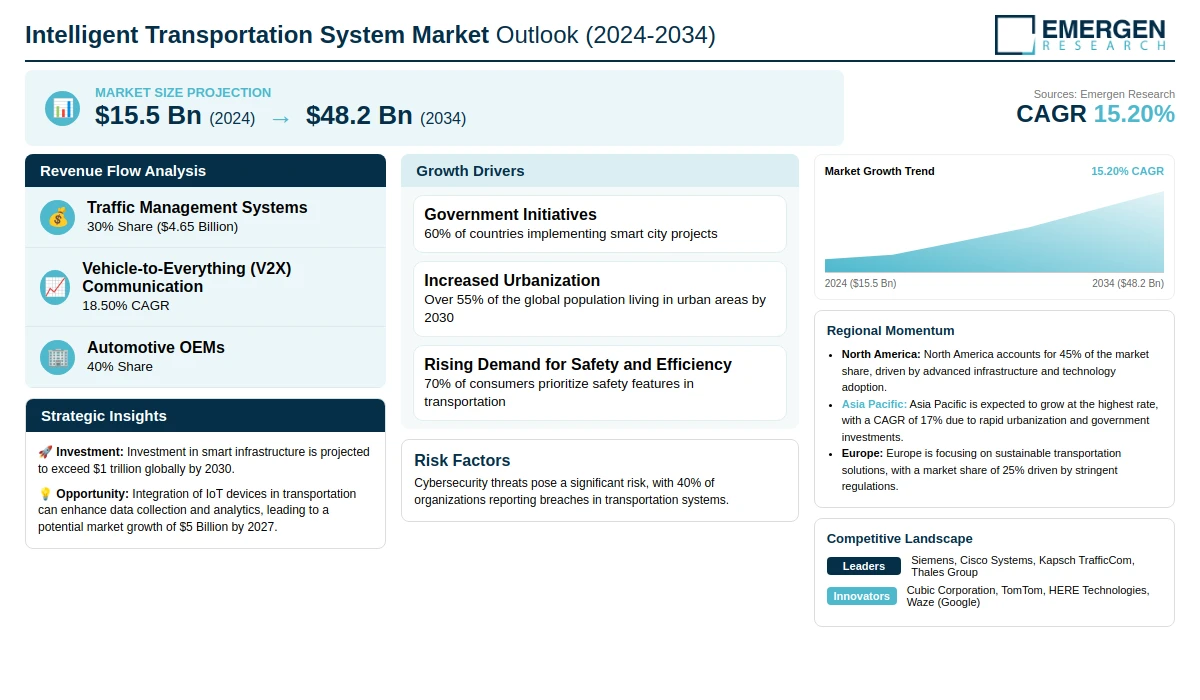Click the Rising Demand for Safety and Efficiency card
Screen dimensions: 1200x700
click(600, 383)
